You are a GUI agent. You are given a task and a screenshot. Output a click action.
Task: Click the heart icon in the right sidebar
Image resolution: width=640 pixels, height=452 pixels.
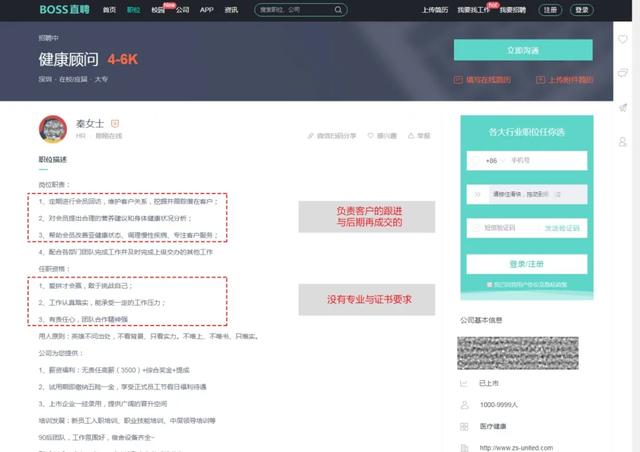622,39
